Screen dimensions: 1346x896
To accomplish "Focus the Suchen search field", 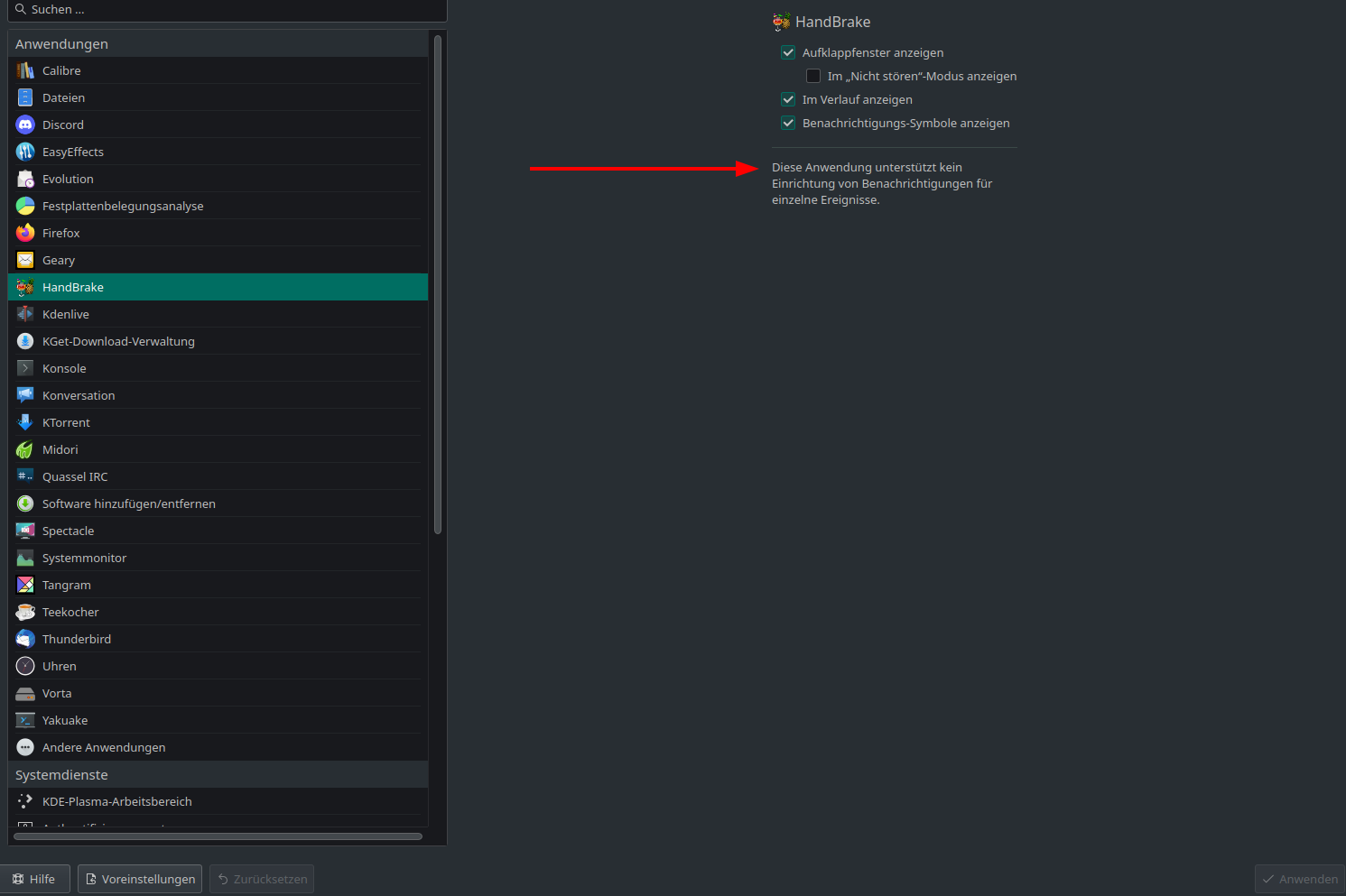I will click(x=227, y=10).
